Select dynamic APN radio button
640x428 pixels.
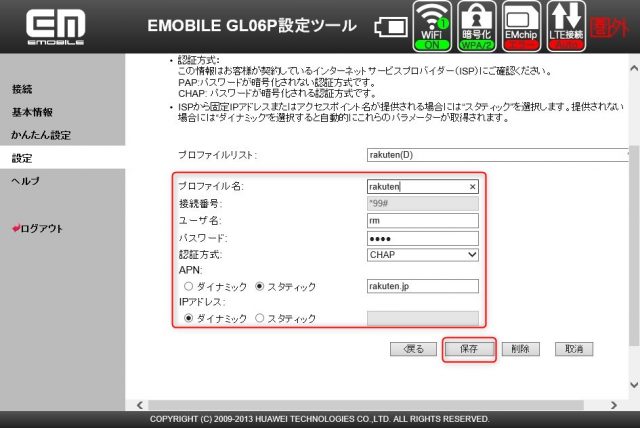coord(188,286)
